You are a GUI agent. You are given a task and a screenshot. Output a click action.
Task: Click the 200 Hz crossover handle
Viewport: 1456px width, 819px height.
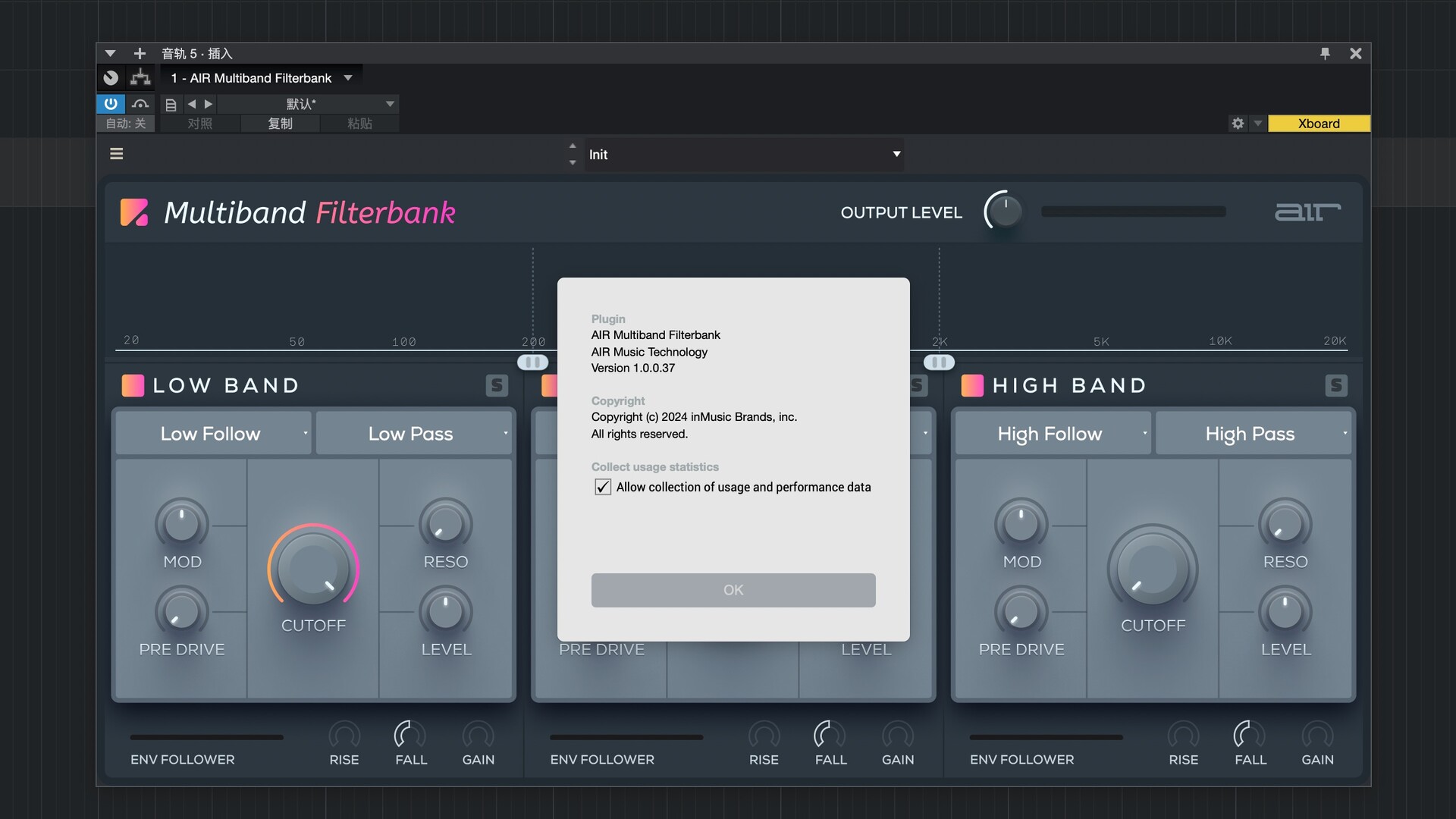tap(532, 362)
